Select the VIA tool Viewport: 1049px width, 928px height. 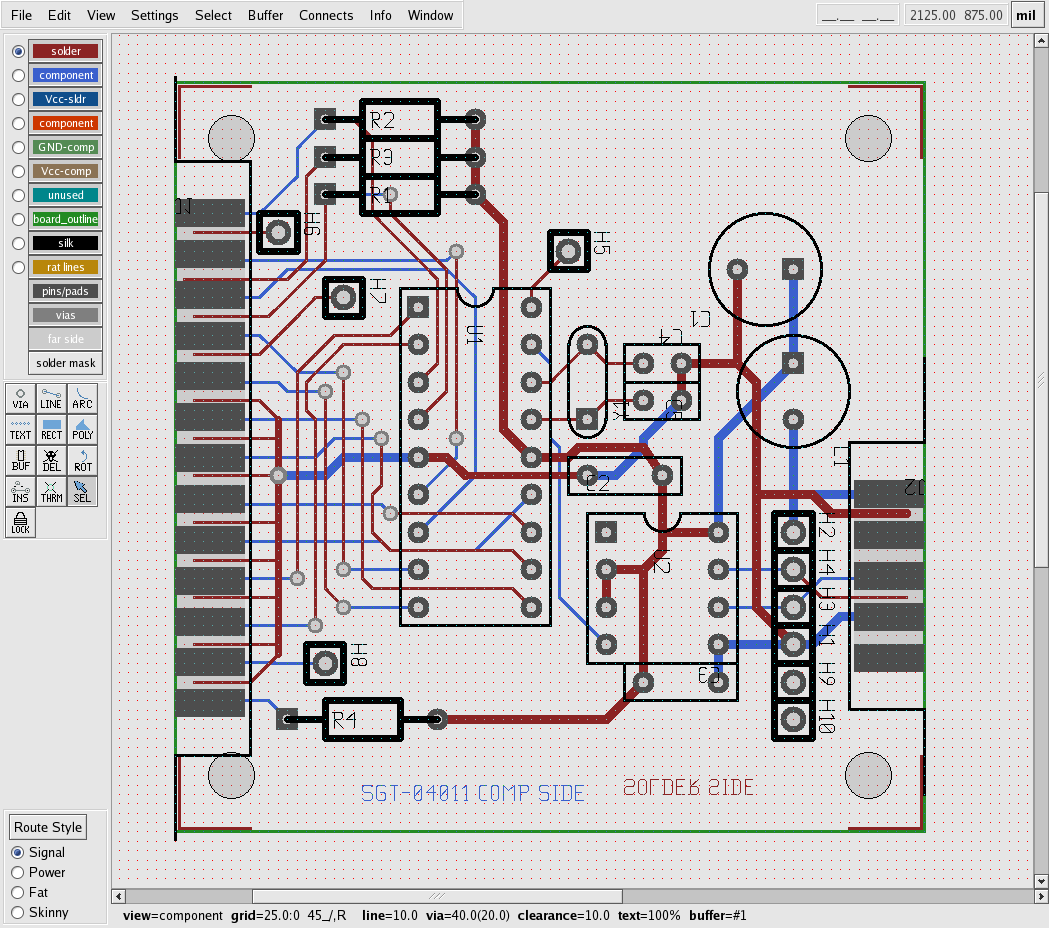point(20,399)
